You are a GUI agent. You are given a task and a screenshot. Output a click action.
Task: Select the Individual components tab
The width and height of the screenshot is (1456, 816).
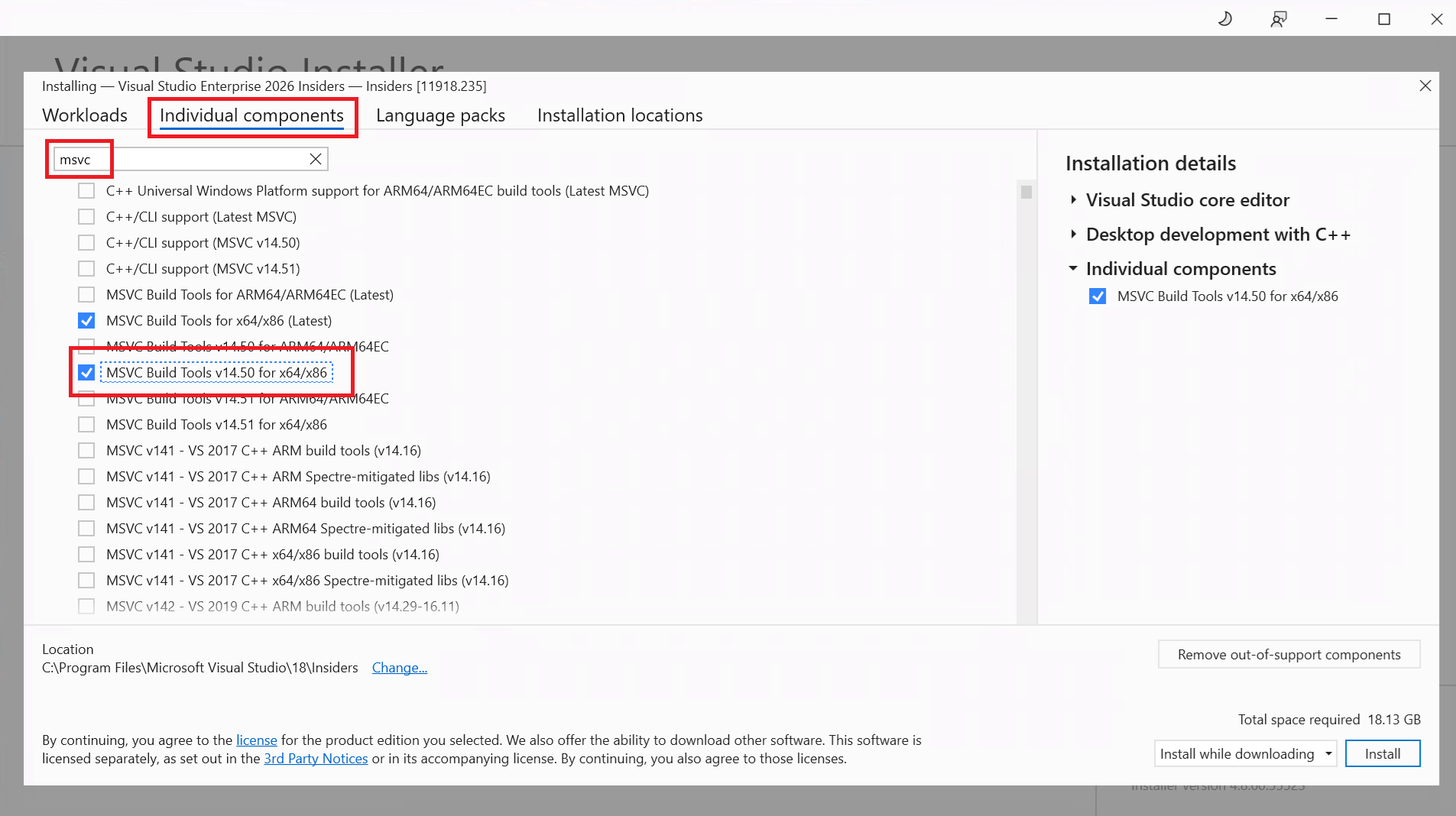251,115
